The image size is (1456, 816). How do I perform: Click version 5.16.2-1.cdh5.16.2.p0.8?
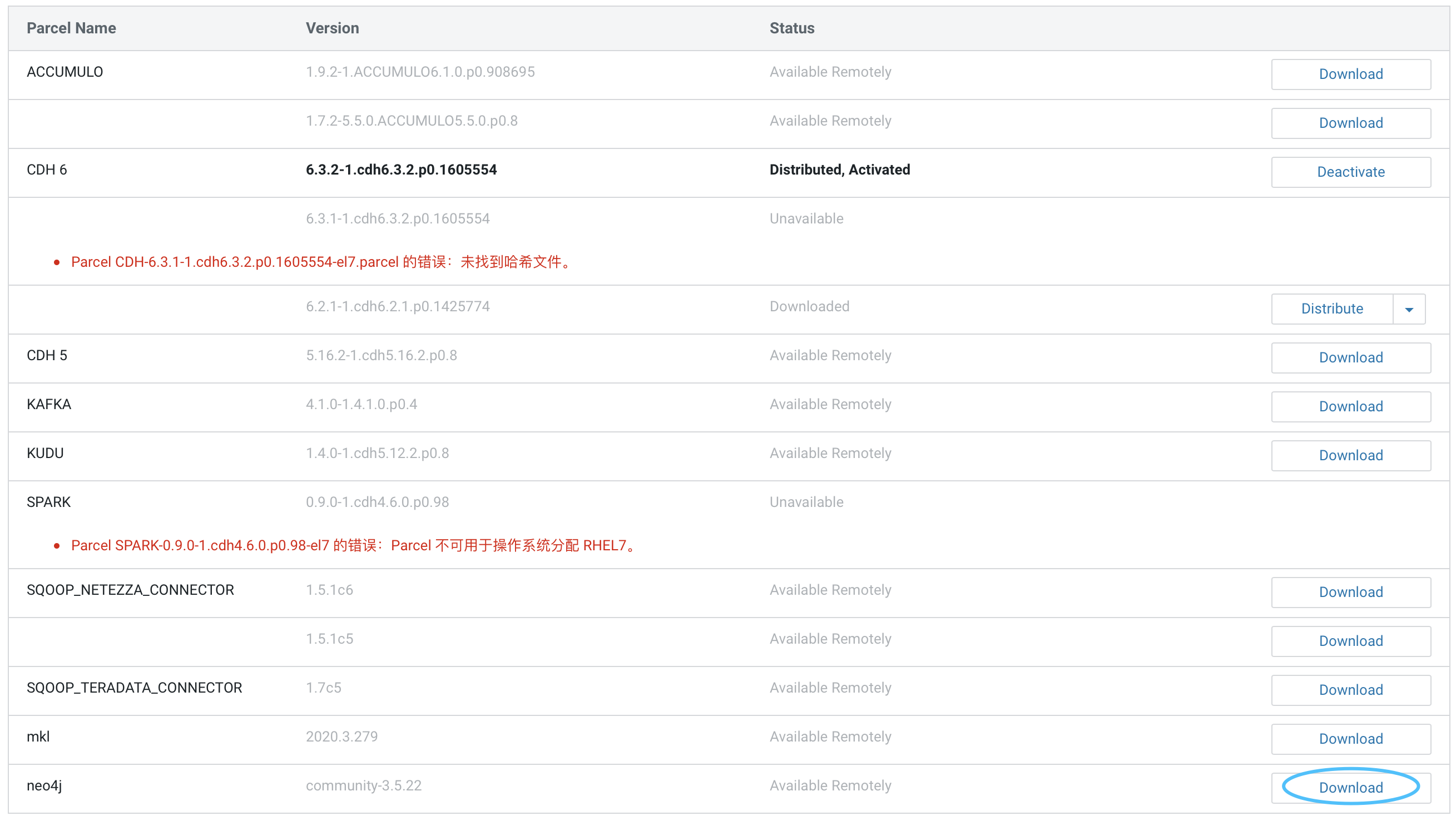[x=382, y=355]
